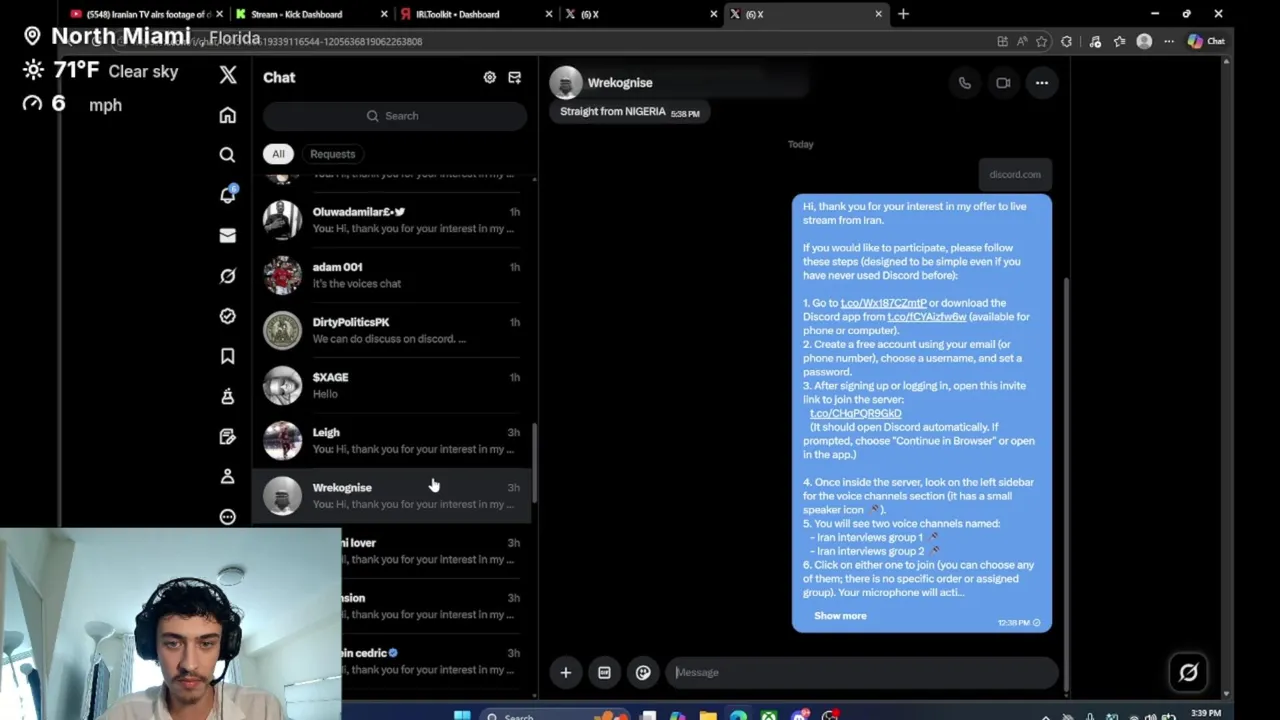The height and width of the screenshot is (720, 1280).
Task: Open the note-with-pencil sidebar icon
Action: [228, 436]
